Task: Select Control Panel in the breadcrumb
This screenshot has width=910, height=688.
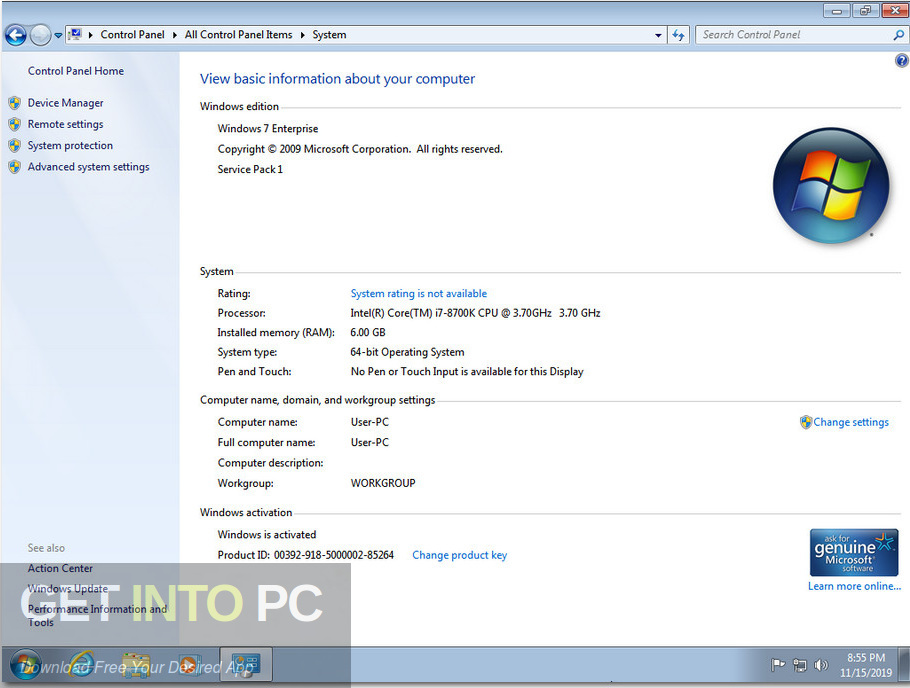Action: (132, 35)
